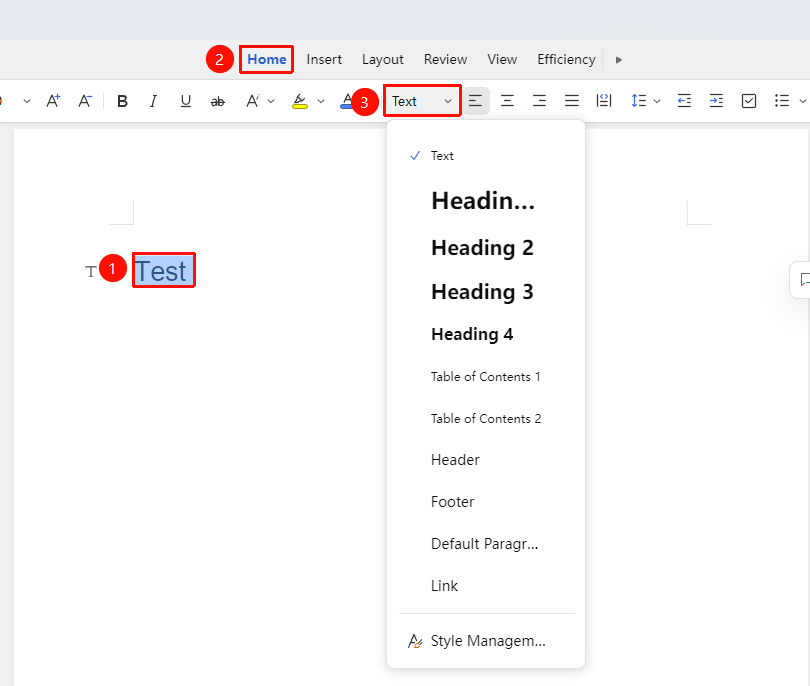Open the Layout tab

coord(383,60)
